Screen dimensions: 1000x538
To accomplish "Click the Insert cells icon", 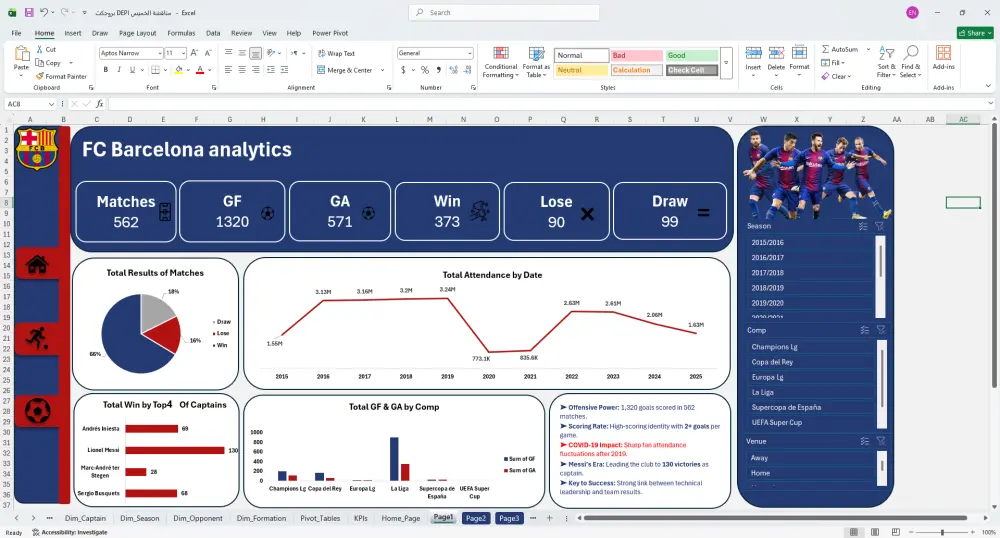I will (753, 54).
